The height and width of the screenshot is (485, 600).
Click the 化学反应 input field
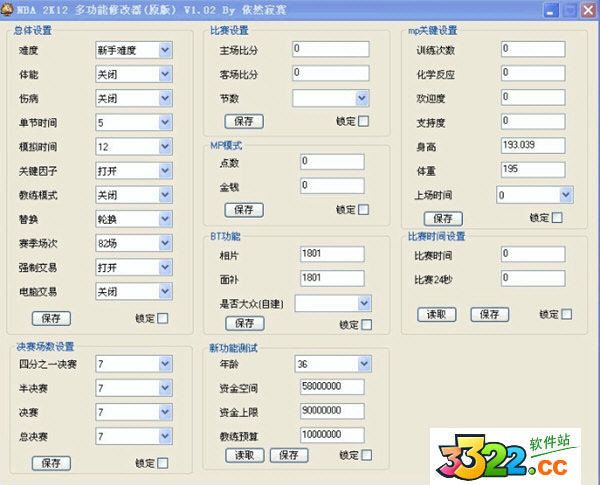[x=533, y=73]
